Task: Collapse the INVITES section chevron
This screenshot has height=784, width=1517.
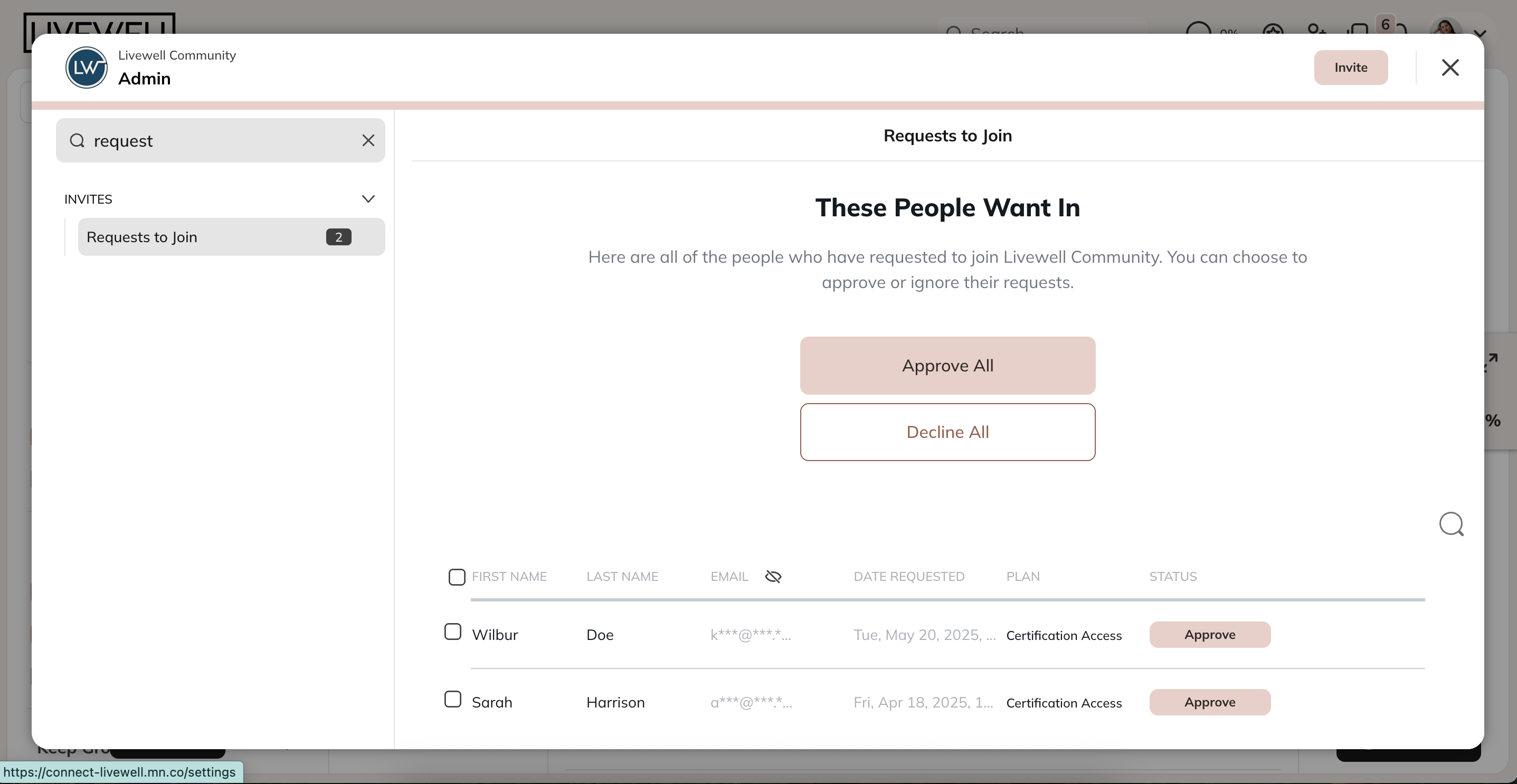Action: coord(368,199)
